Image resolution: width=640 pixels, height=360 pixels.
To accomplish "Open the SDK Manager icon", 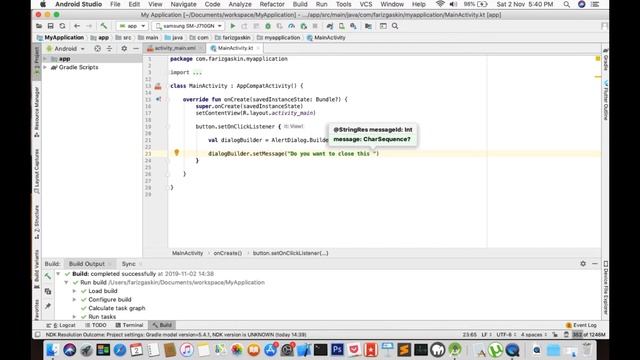I will 353,26.
